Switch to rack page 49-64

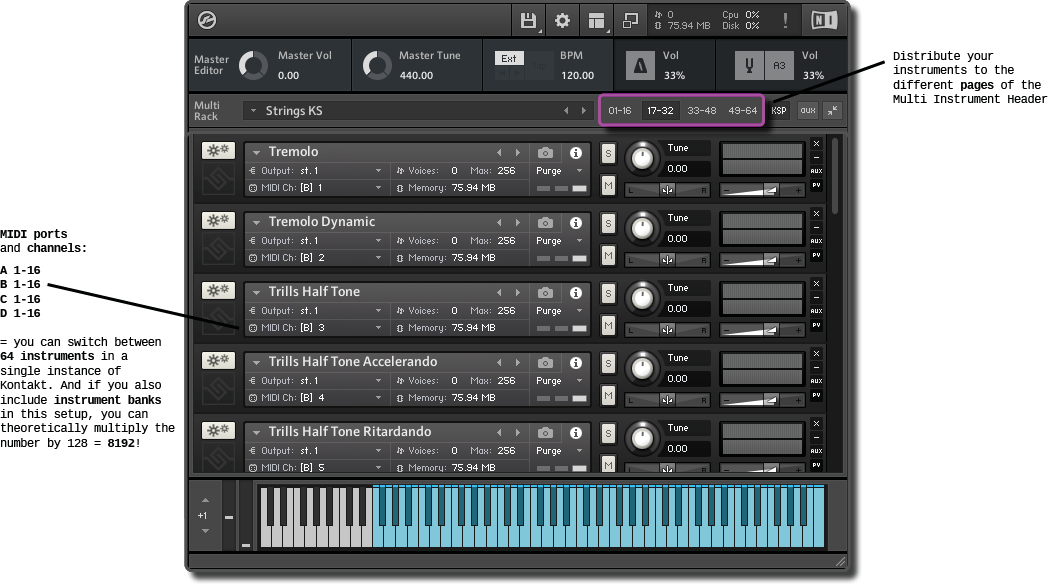(x=743, y=110)
